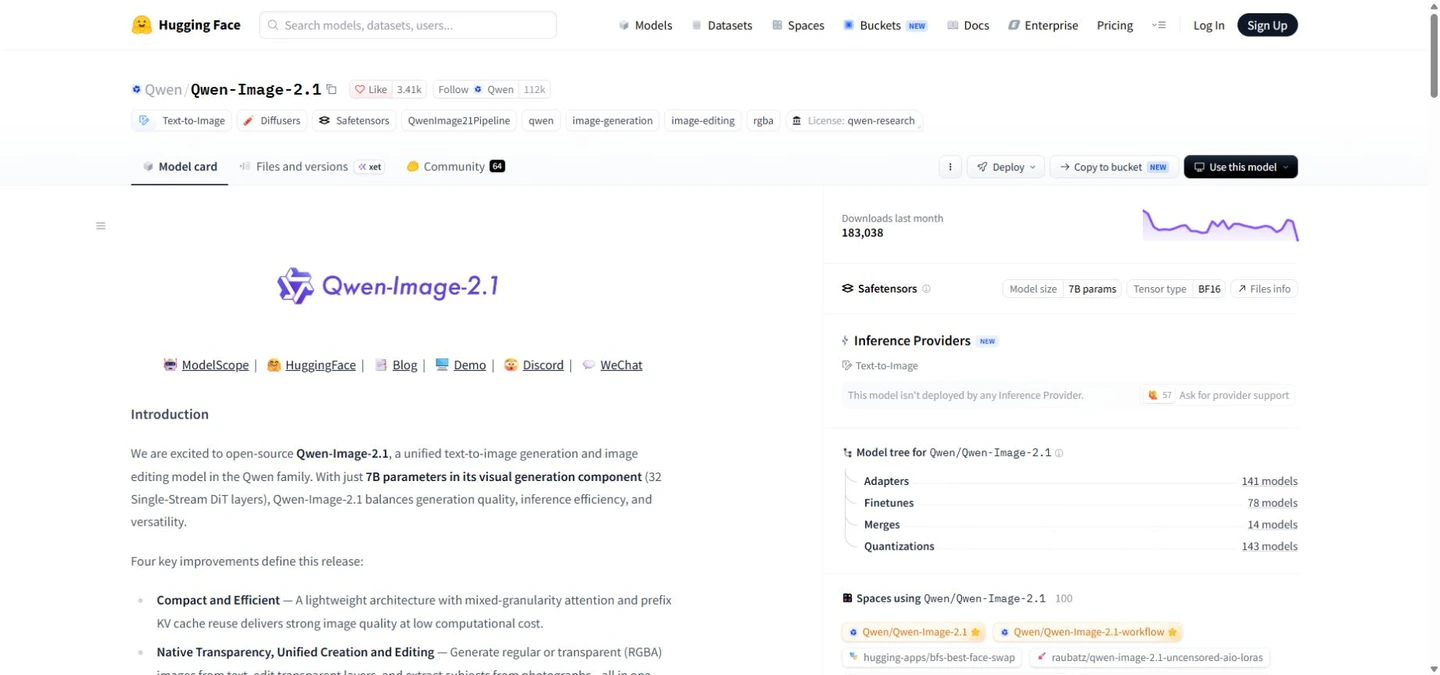Go to Spaces in the navigation bar
This screenshot has width=1440, height=675.
pyautogui.click(x=797, y=25)
